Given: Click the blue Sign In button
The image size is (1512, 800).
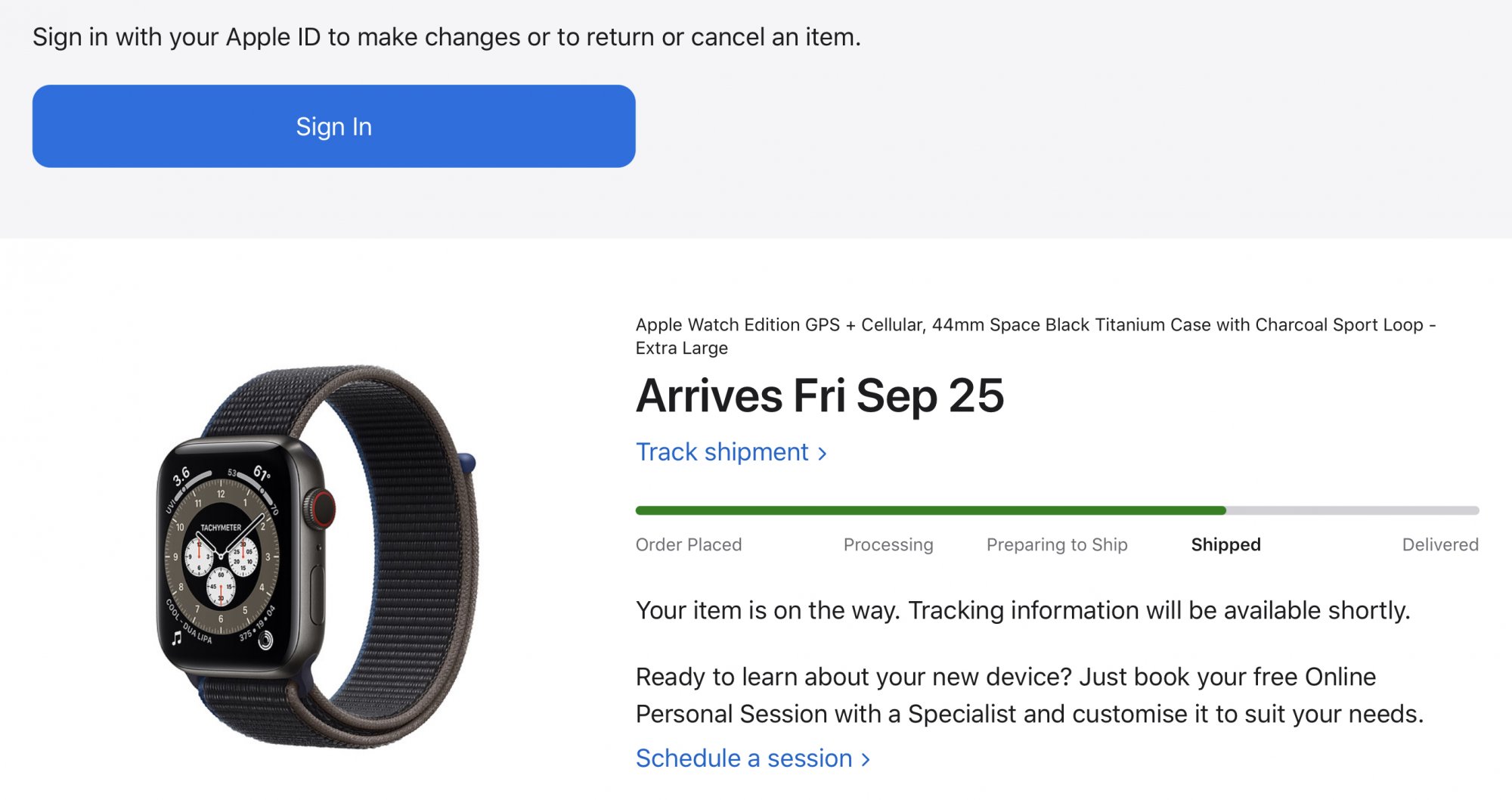Looking at the screenshot, I should click(333, 126).
